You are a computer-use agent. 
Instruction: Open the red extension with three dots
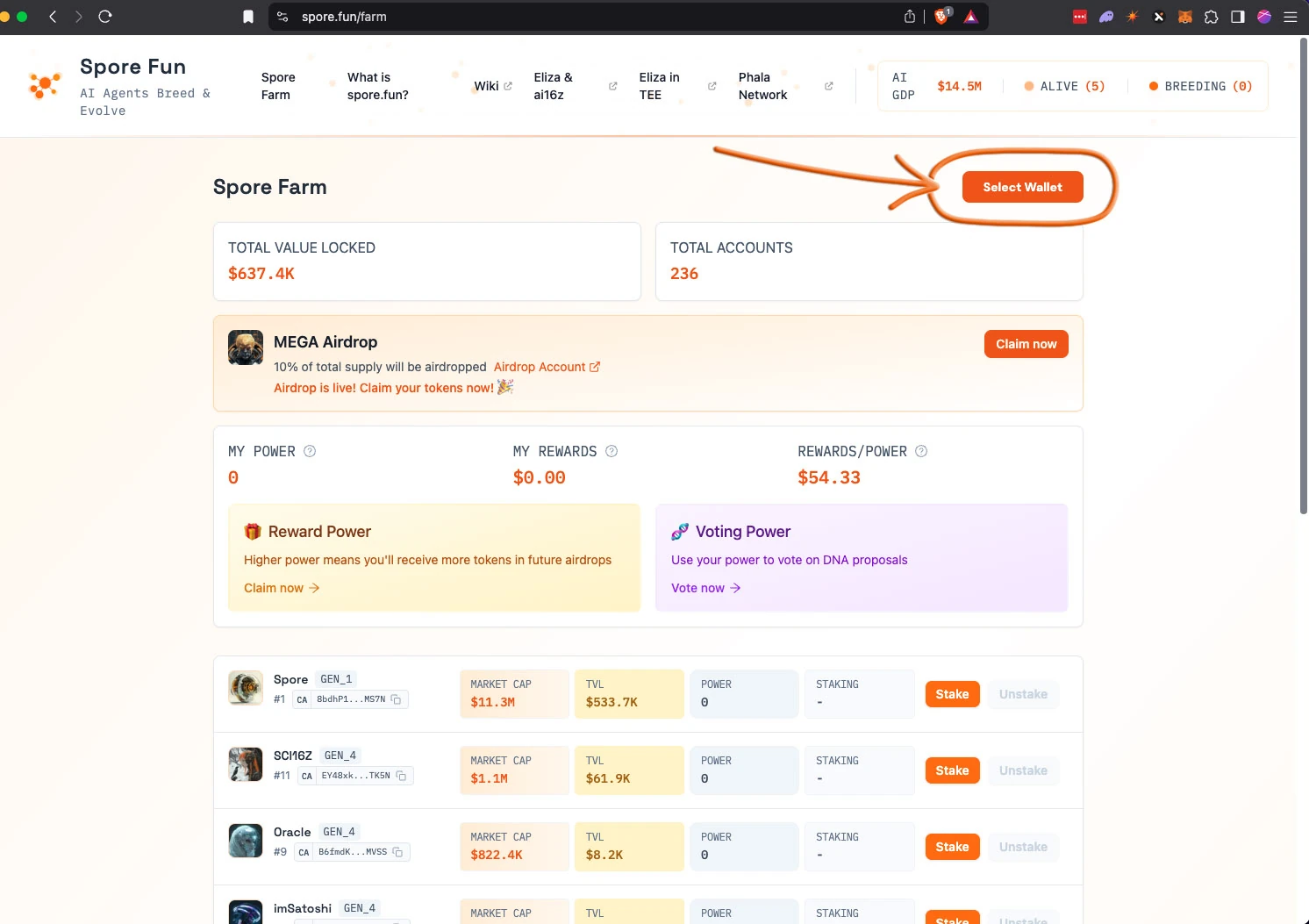pos(1080,17)
